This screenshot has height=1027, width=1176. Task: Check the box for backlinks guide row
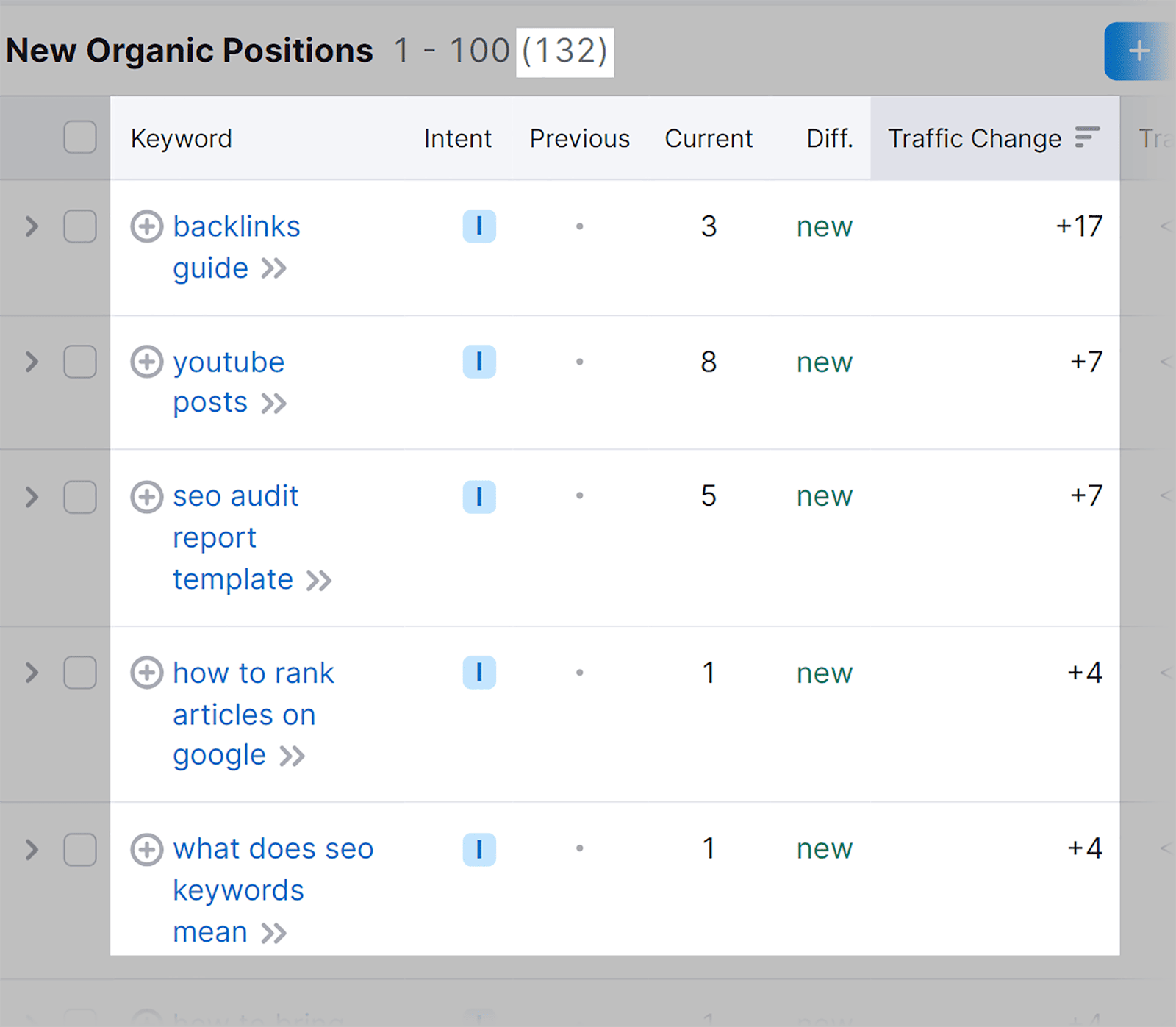pyautogui.click(x=80, y=226)
